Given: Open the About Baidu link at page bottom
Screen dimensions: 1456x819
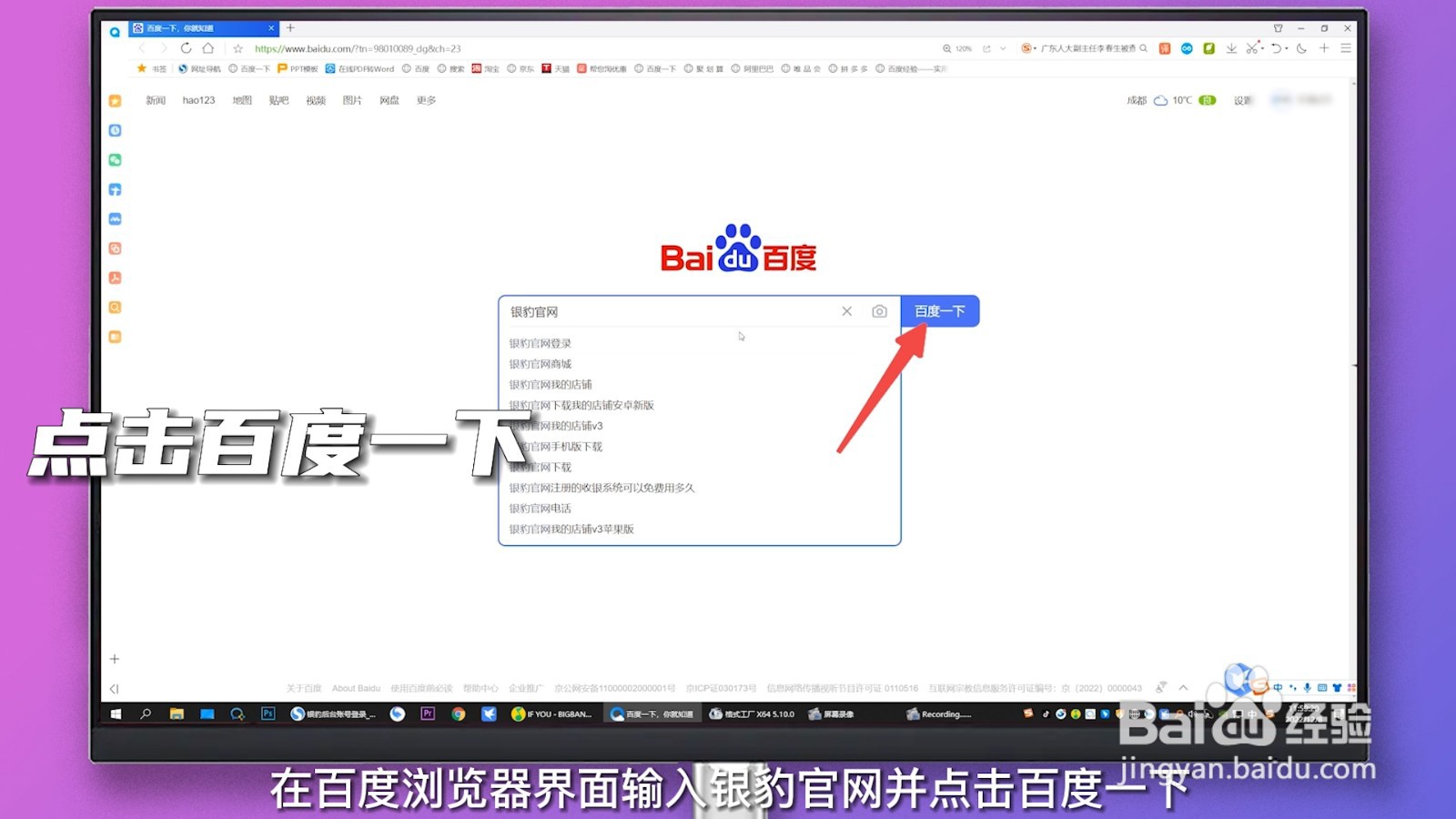Looking at the screenshot, I should tap(356, 689).
